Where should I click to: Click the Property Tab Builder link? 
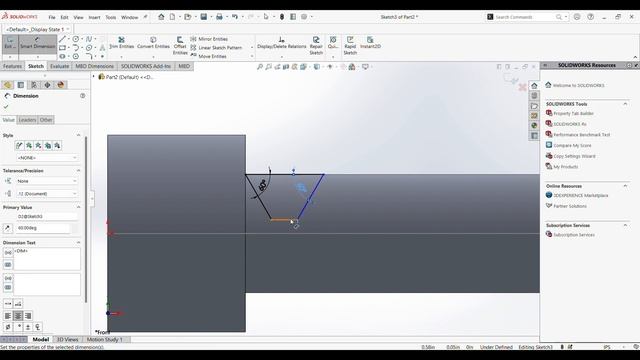[x=573, y=113]
